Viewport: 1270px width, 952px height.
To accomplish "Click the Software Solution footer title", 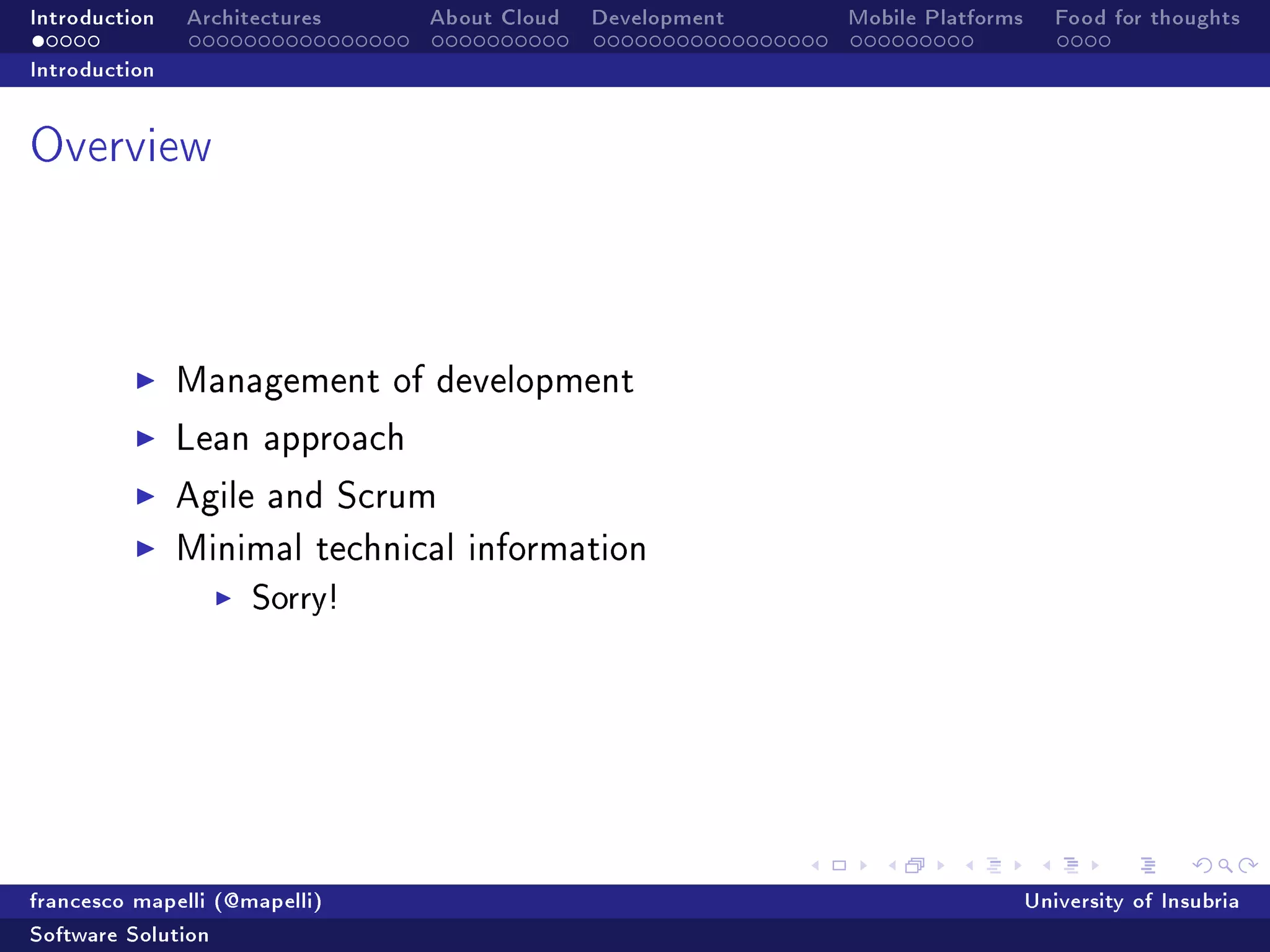I will (x=120, y=935).
